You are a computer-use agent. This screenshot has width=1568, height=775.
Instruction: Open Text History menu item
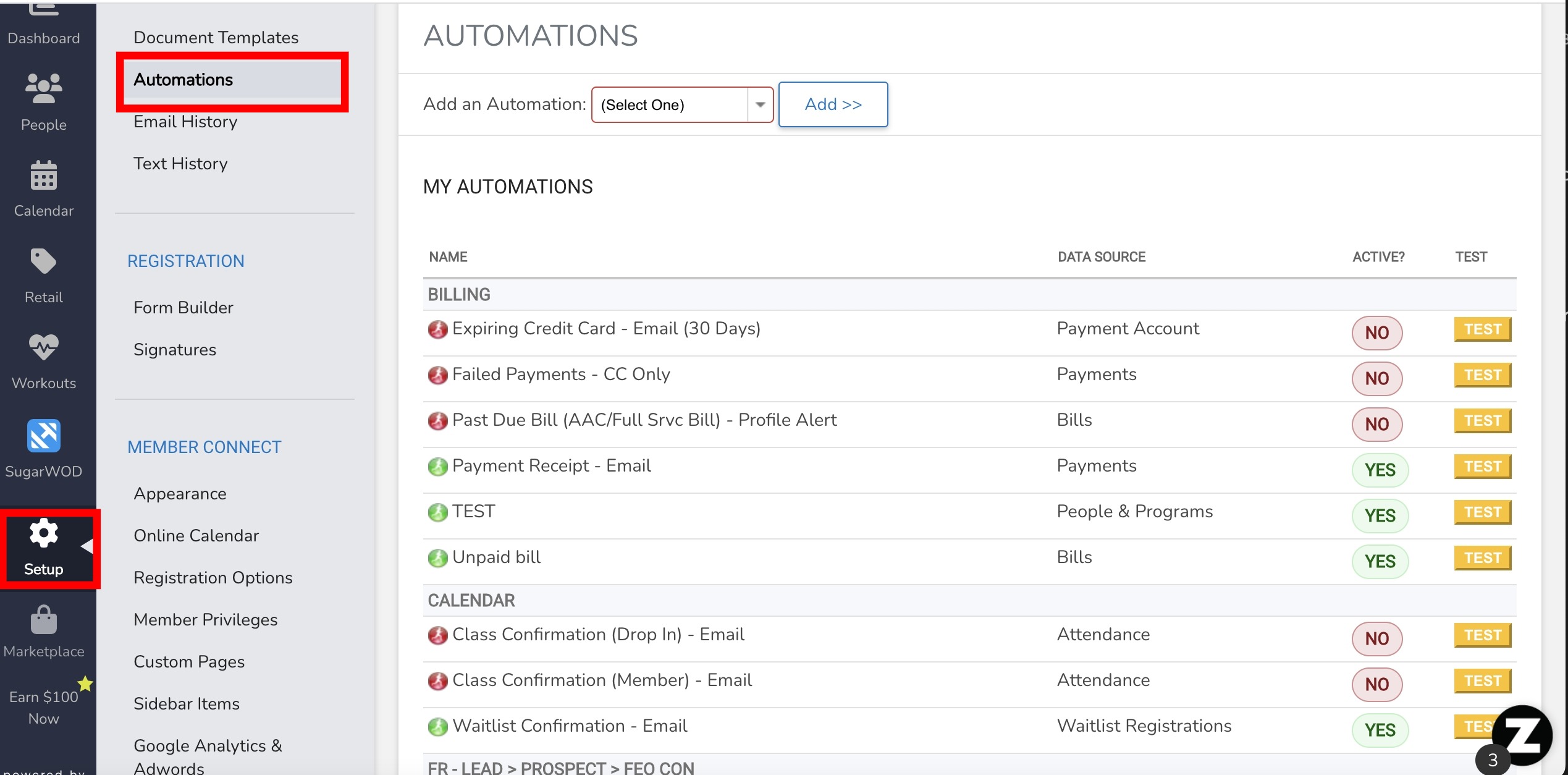coord(180,163)
